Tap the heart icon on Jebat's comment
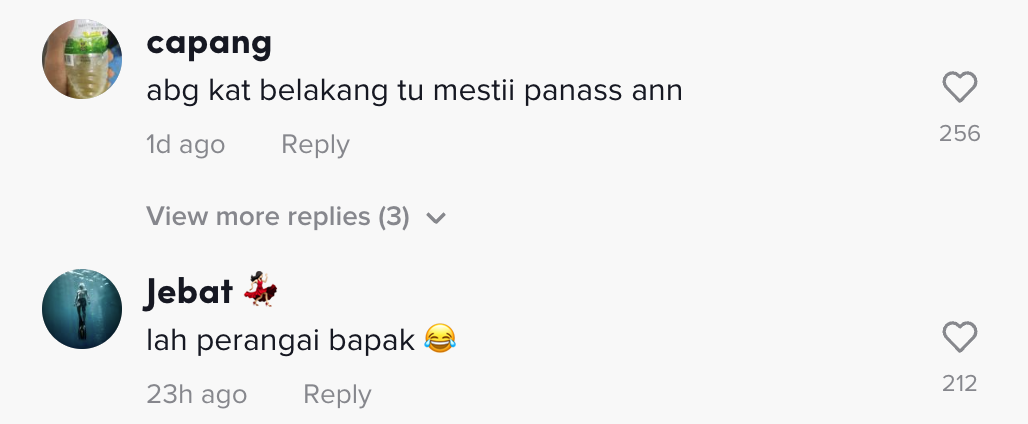The image size is (1028, 424). pyautogui.click(x=960, y=338)
